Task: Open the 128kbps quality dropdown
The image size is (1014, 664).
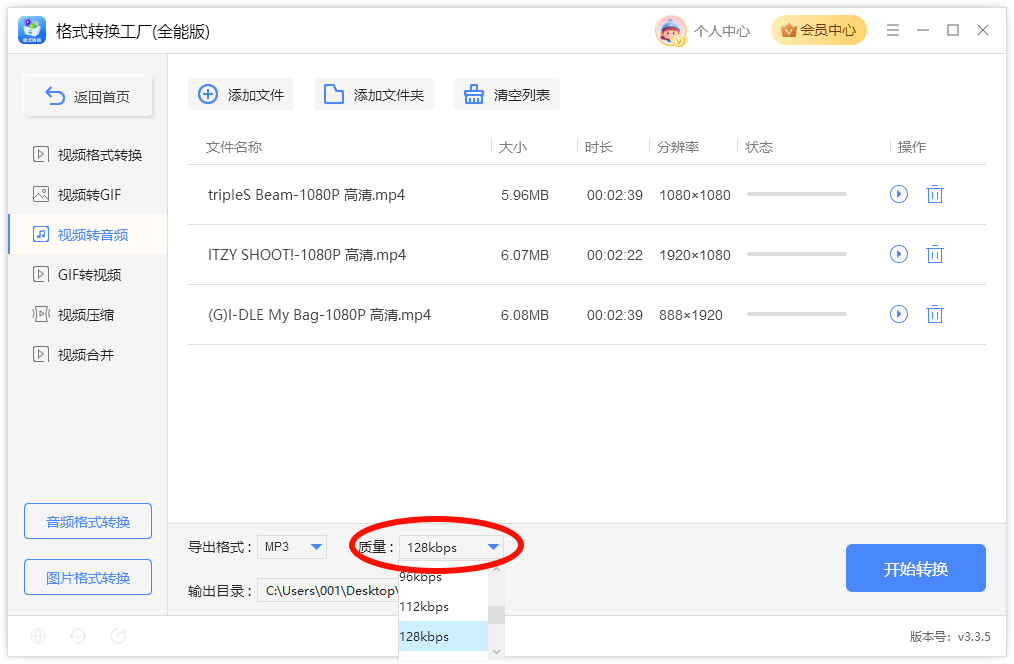Action: click(451, 547)
